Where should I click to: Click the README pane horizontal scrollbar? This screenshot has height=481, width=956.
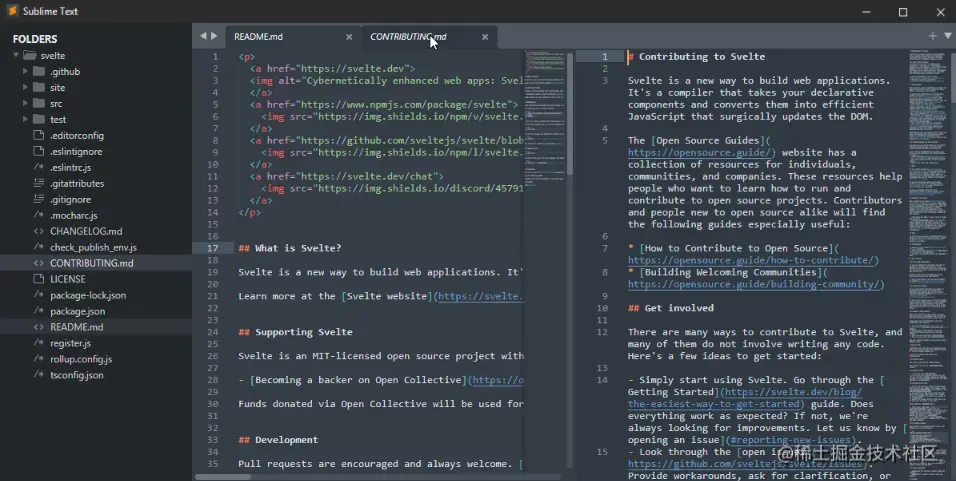pyautogui.click(x=223, y=477)
